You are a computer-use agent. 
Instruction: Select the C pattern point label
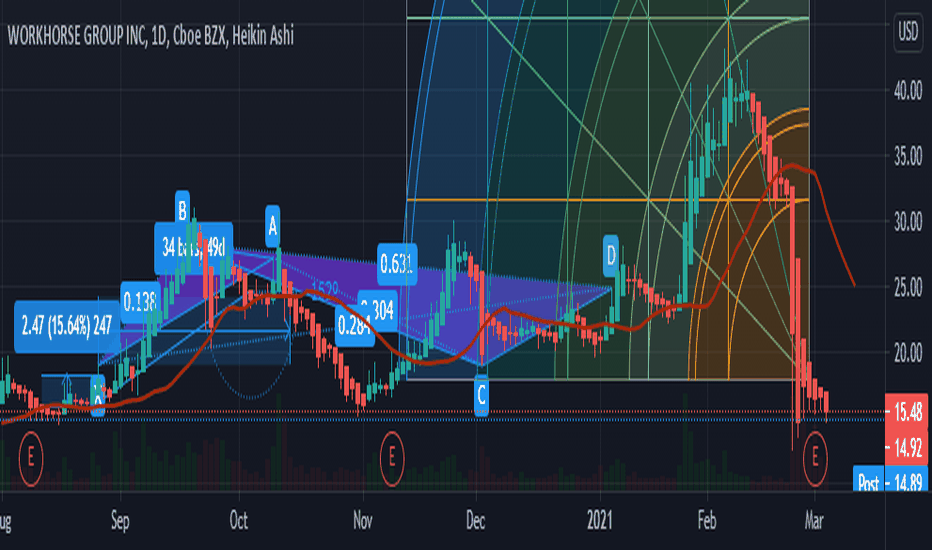pos(481,395)
